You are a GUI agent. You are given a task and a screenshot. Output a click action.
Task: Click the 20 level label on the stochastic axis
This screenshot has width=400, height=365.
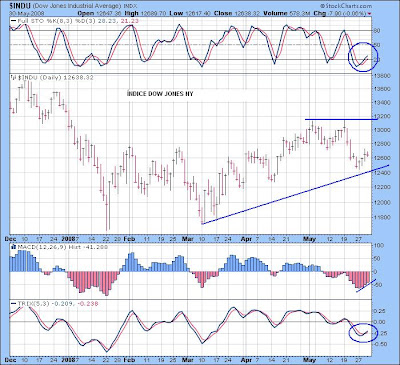coord(377,60)
